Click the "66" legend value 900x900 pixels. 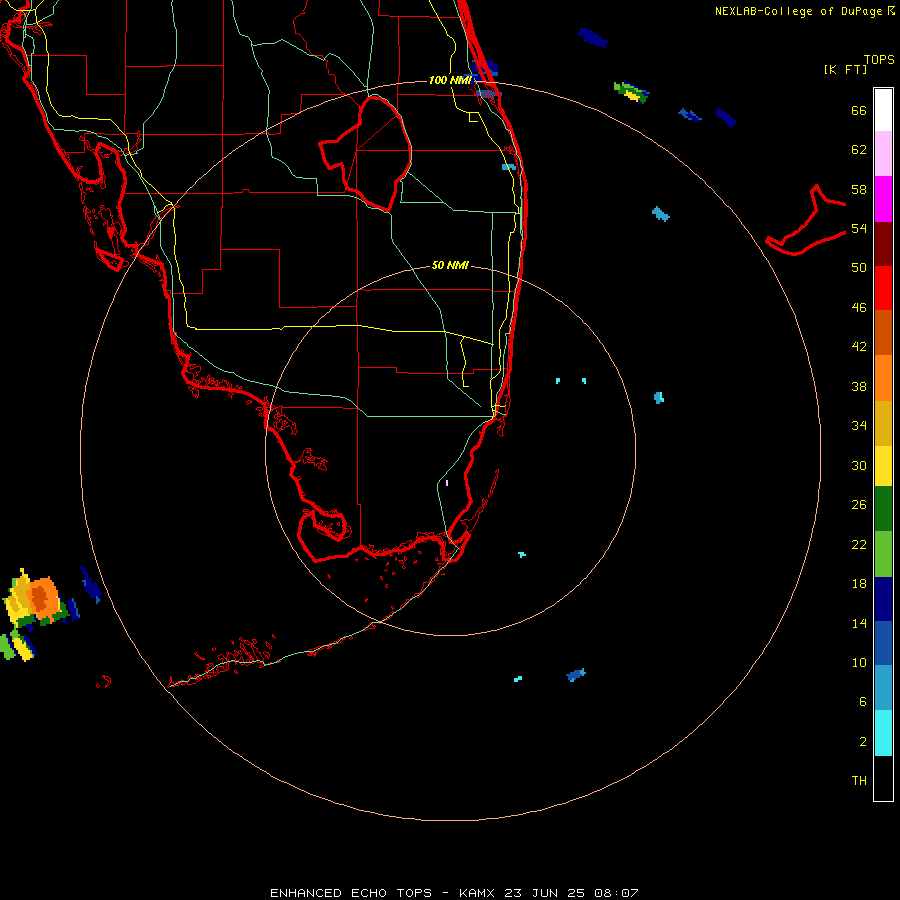pyautogui.click(x=859, y=110)
